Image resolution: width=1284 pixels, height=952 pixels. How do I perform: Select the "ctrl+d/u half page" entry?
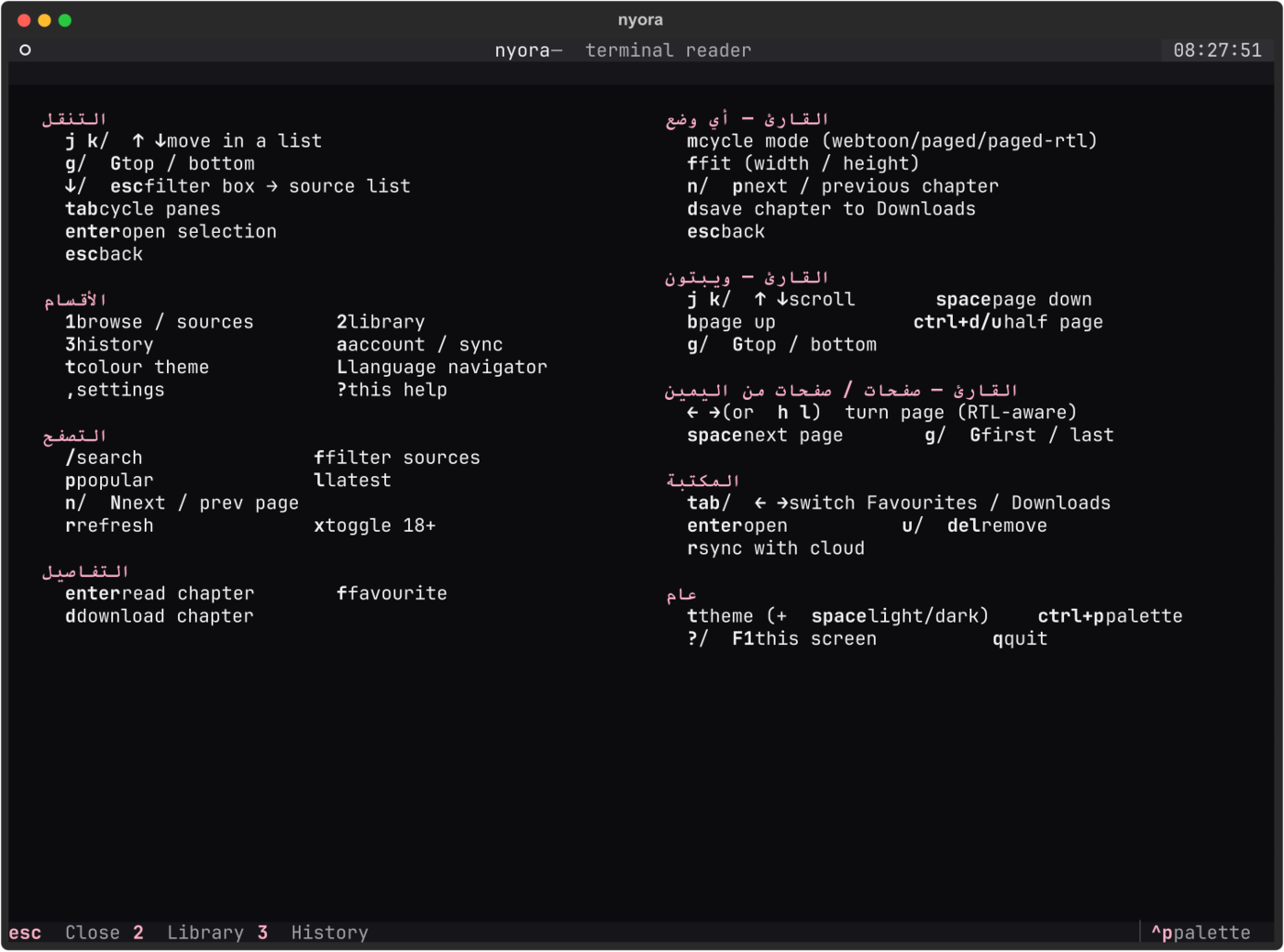pyautogui.click(x=1008, y=323)
